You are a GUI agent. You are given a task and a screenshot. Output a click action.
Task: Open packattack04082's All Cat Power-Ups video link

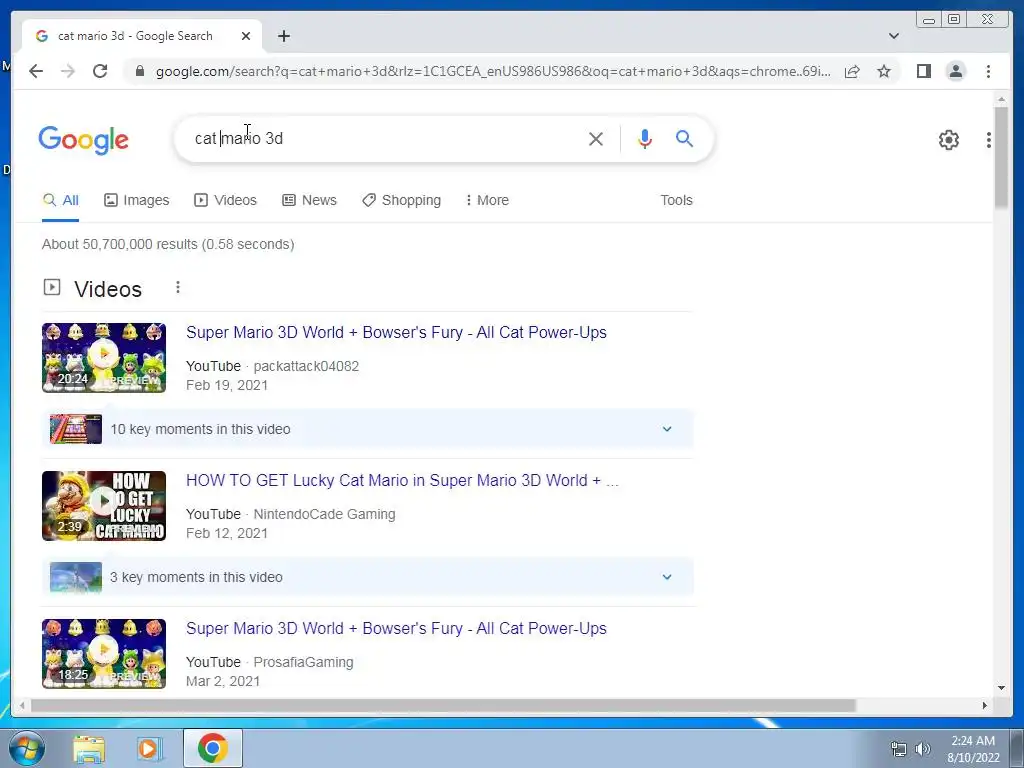[x=396, y=332]
